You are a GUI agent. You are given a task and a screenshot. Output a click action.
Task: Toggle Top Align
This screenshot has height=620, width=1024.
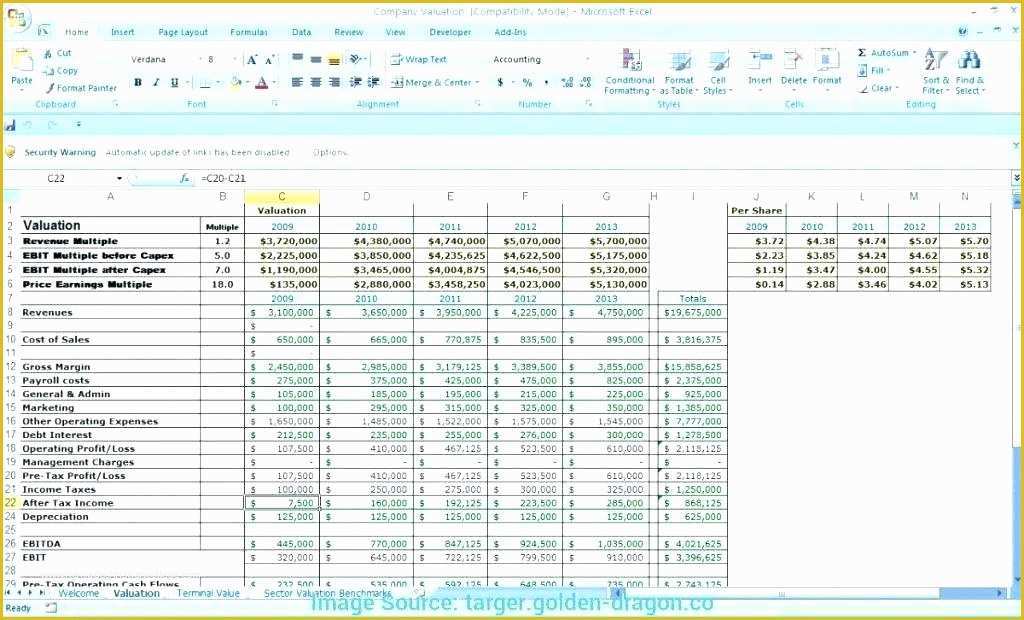(298, 59)
